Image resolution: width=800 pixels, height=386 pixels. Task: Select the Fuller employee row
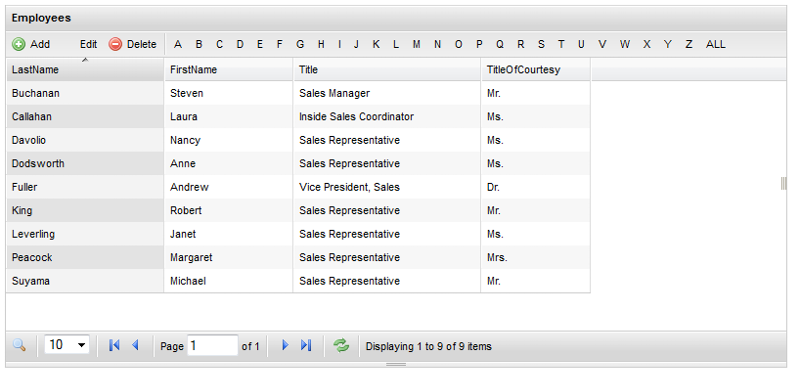(298, 187)
